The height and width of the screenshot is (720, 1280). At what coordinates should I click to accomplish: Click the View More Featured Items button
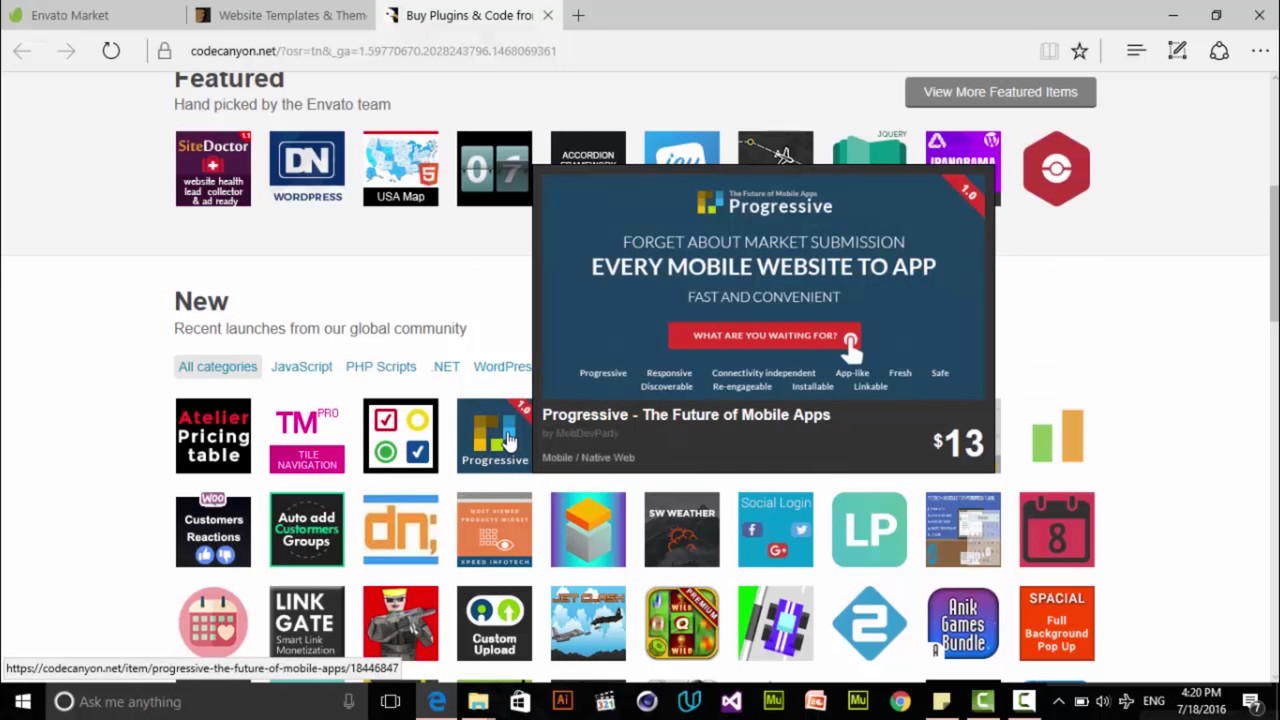tap(1000, 92)
